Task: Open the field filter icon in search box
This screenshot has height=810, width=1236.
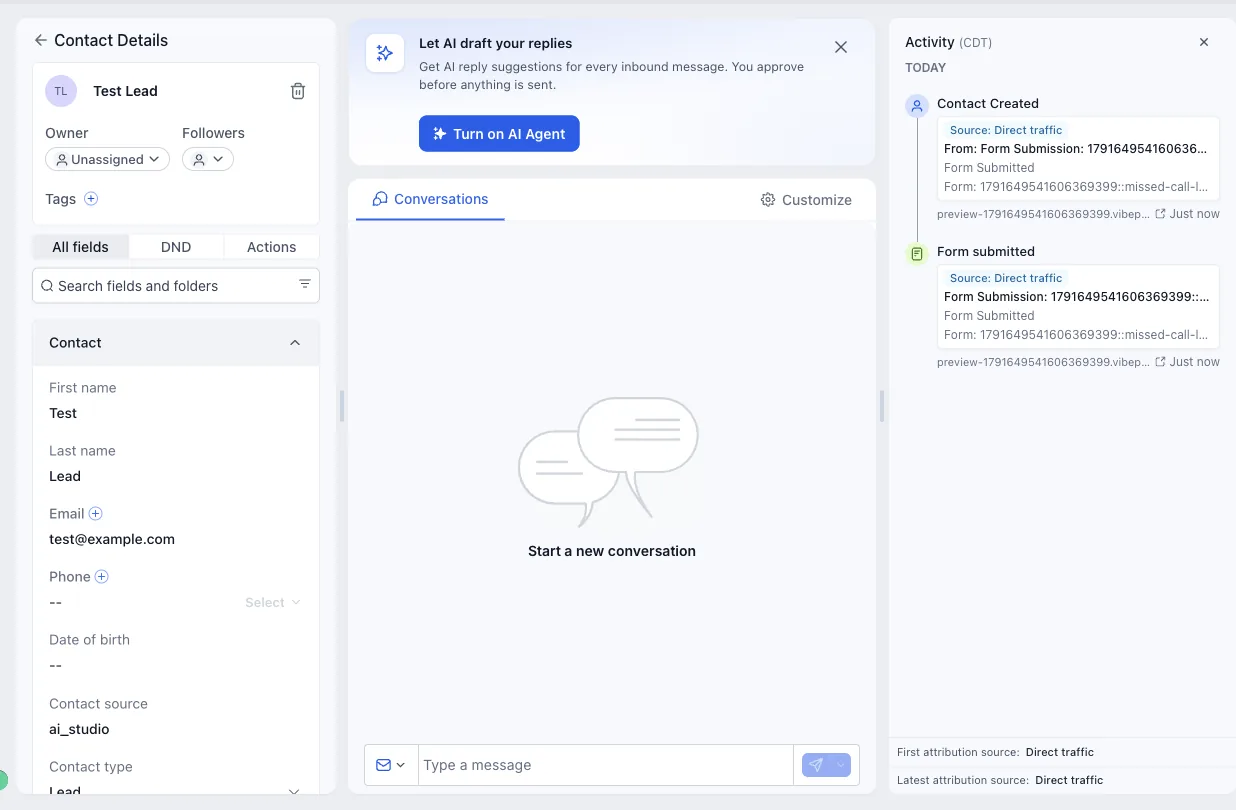Action: (x=305, y=285)
